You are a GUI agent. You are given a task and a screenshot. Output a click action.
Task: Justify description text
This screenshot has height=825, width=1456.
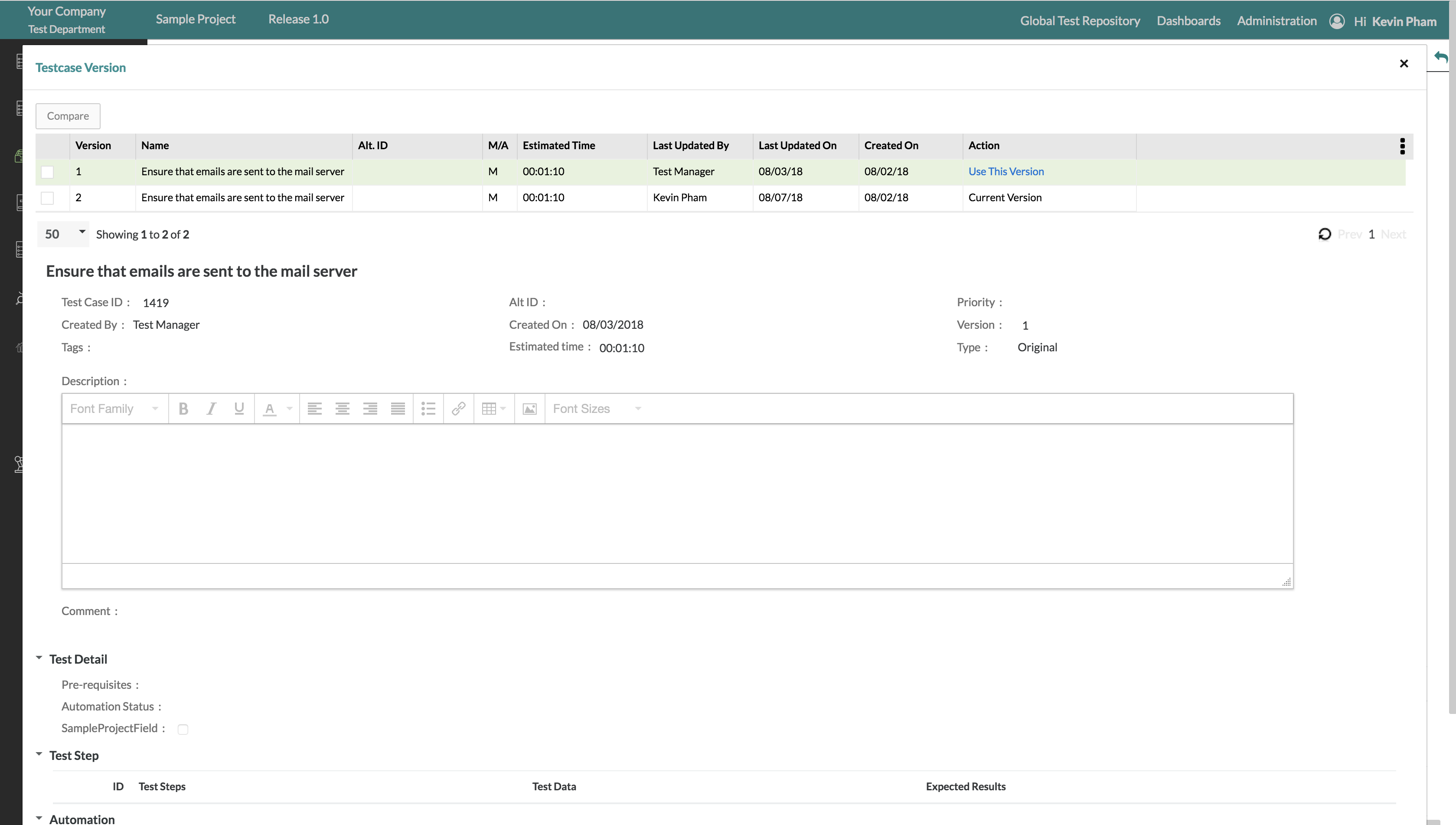point(398,409)
